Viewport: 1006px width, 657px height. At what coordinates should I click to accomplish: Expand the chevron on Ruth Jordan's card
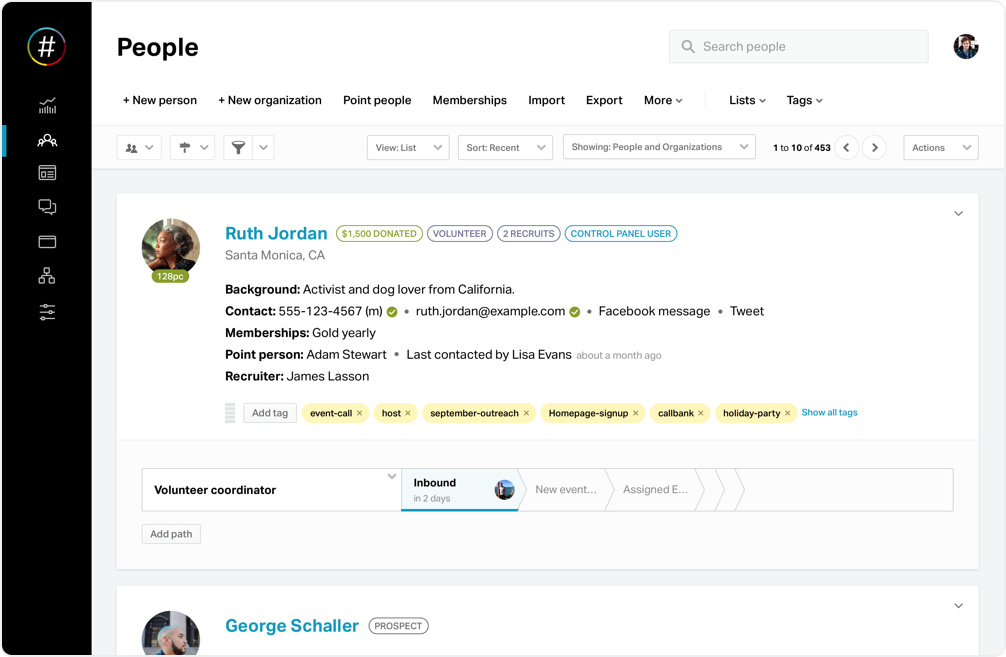tap(958, 214)
